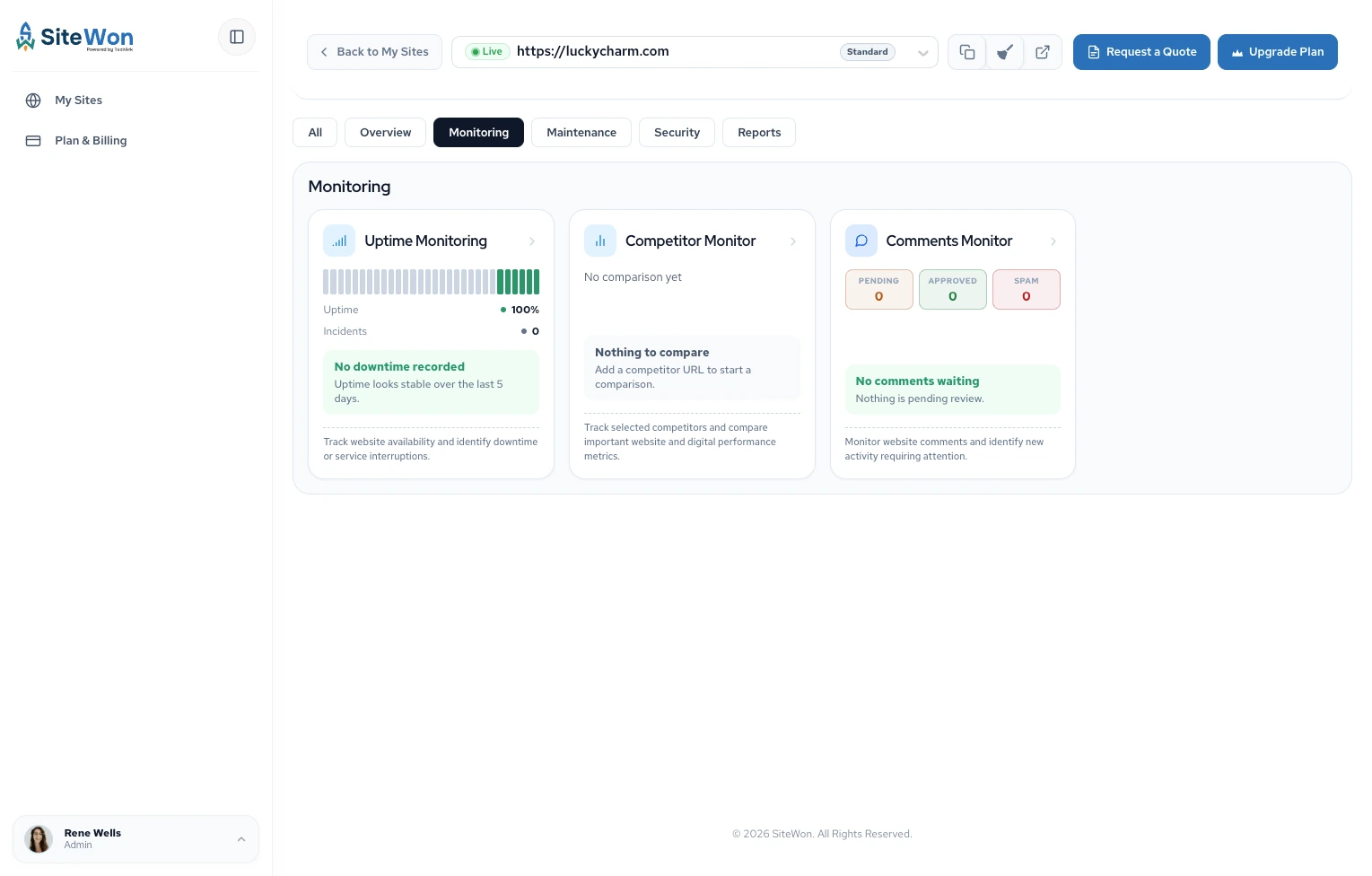
Task: Open the site selector dropdown arrow
Action: (922, 52)
